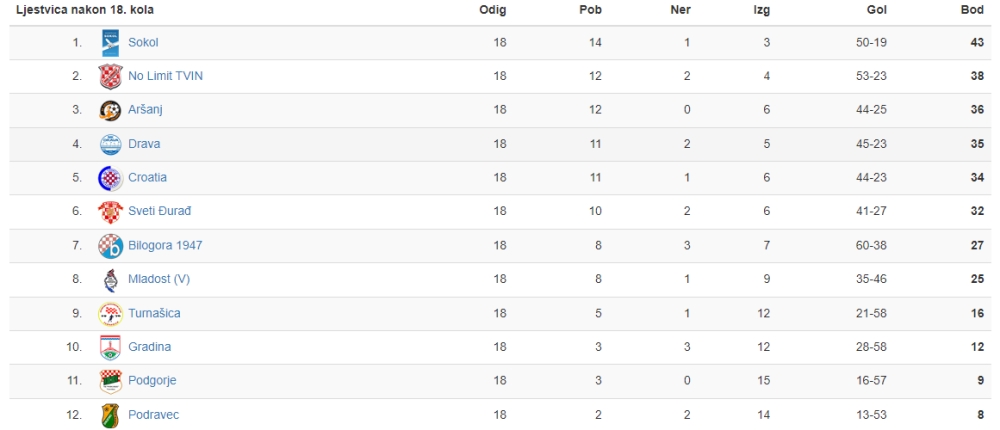Open the Sveti Đurađ team link
The image size is (1000, 430).
159,212
